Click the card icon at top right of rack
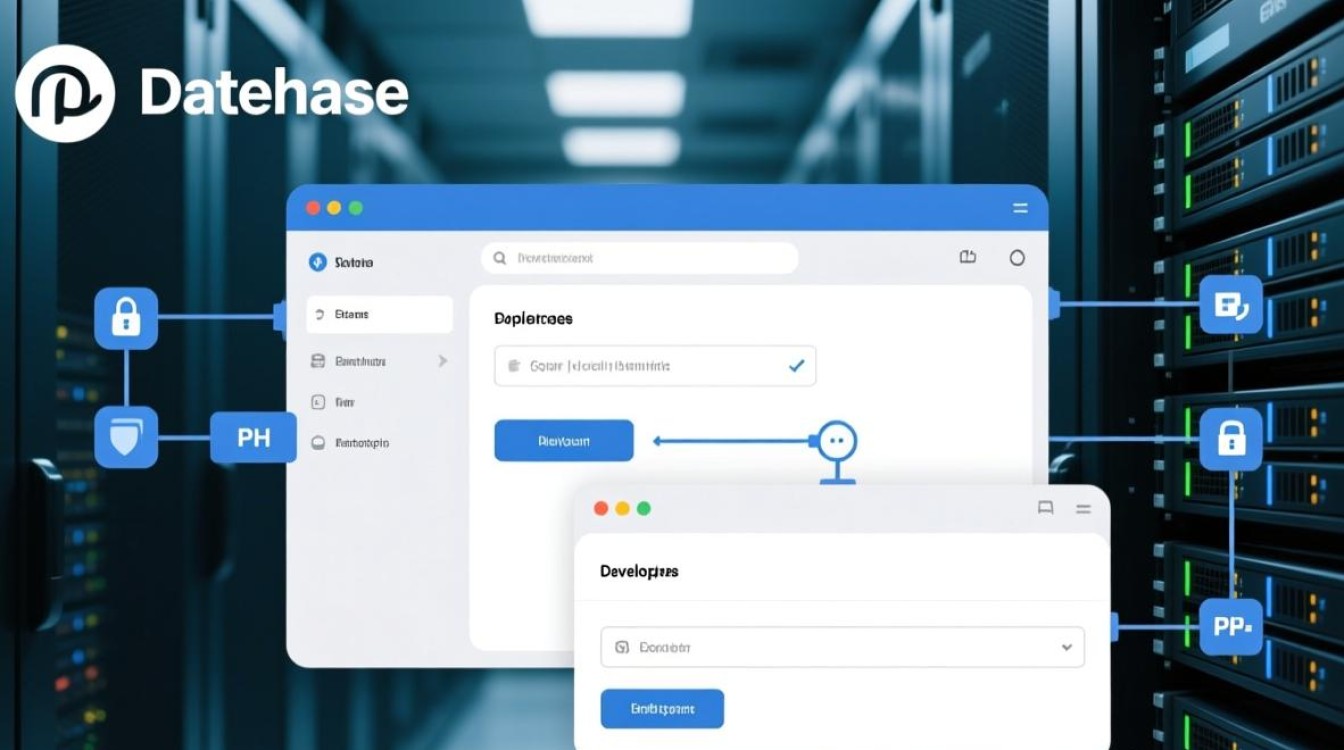 click(x=1231, y=305)
